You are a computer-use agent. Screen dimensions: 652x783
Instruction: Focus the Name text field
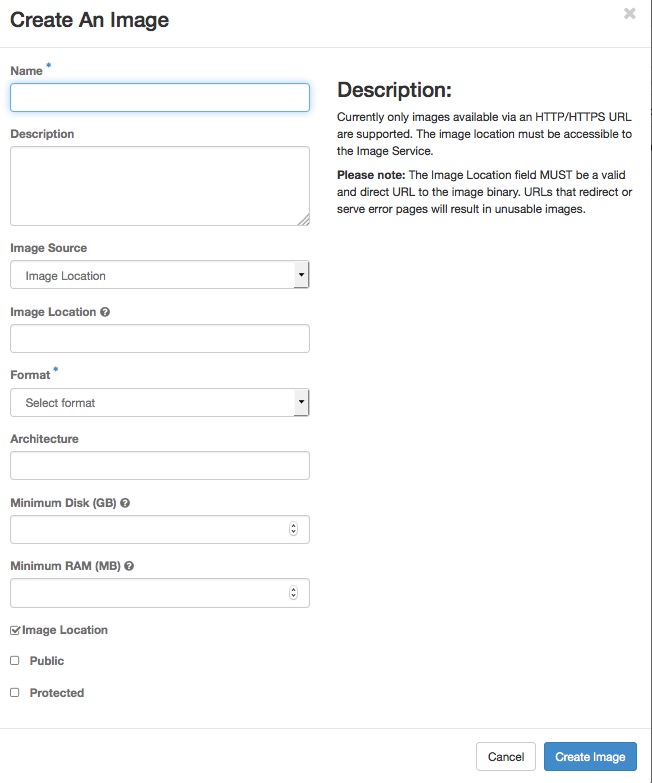(x=160, y=97)
